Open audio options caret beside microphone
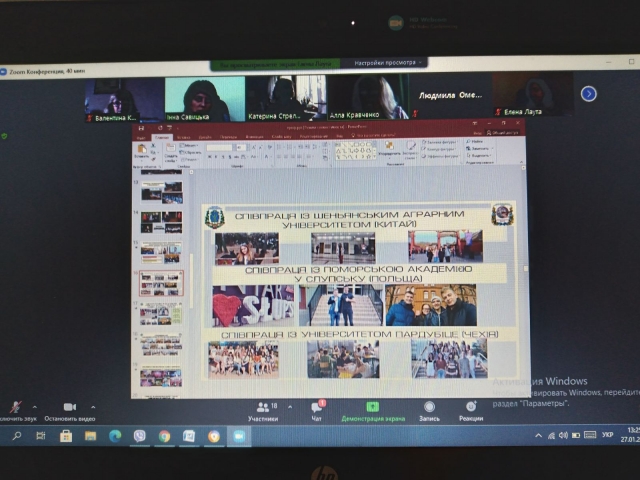This screenshot has width=640, height=480. pos(35,407)
